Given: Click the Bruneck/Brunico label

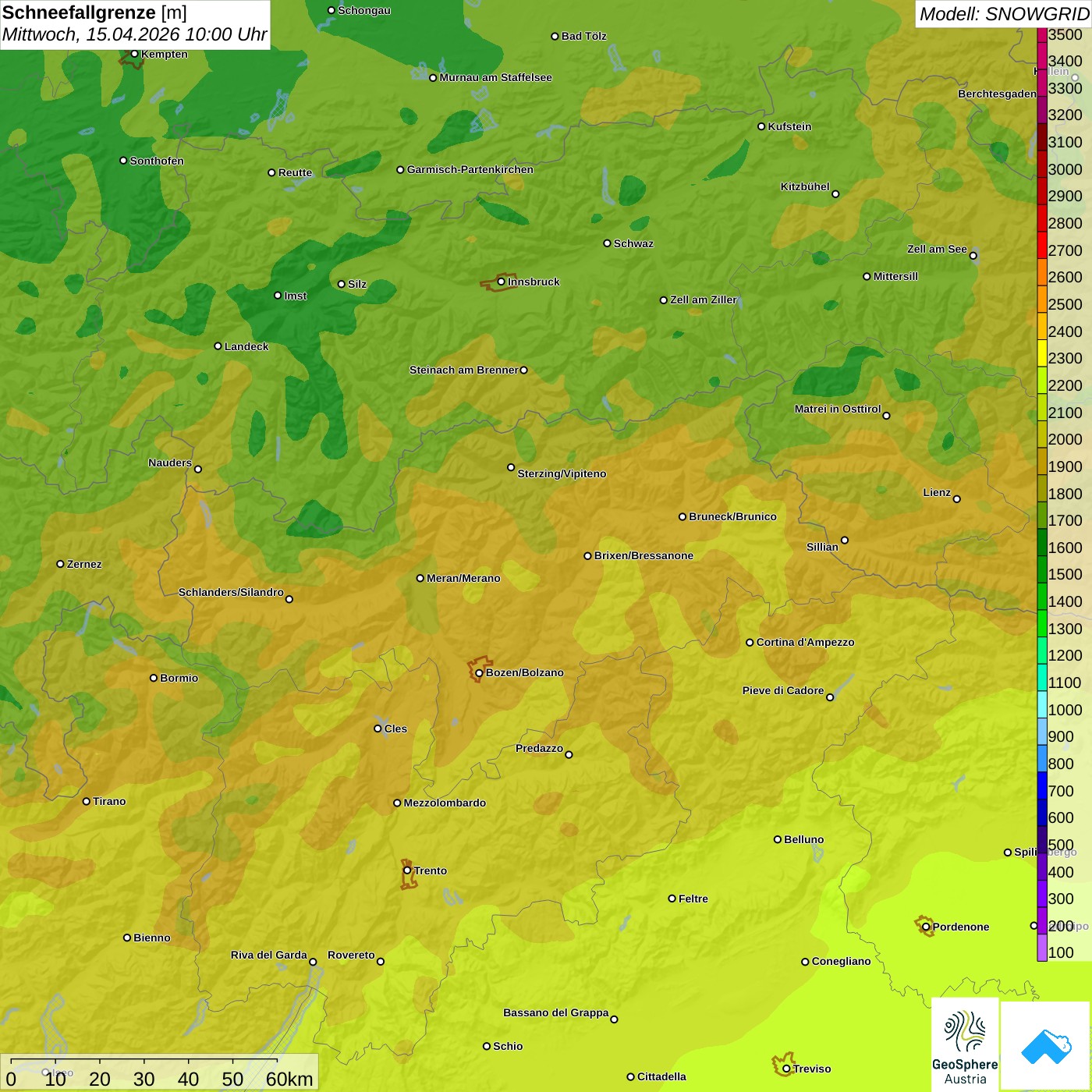Looking at the screenshot, I should tap(732, 516).
